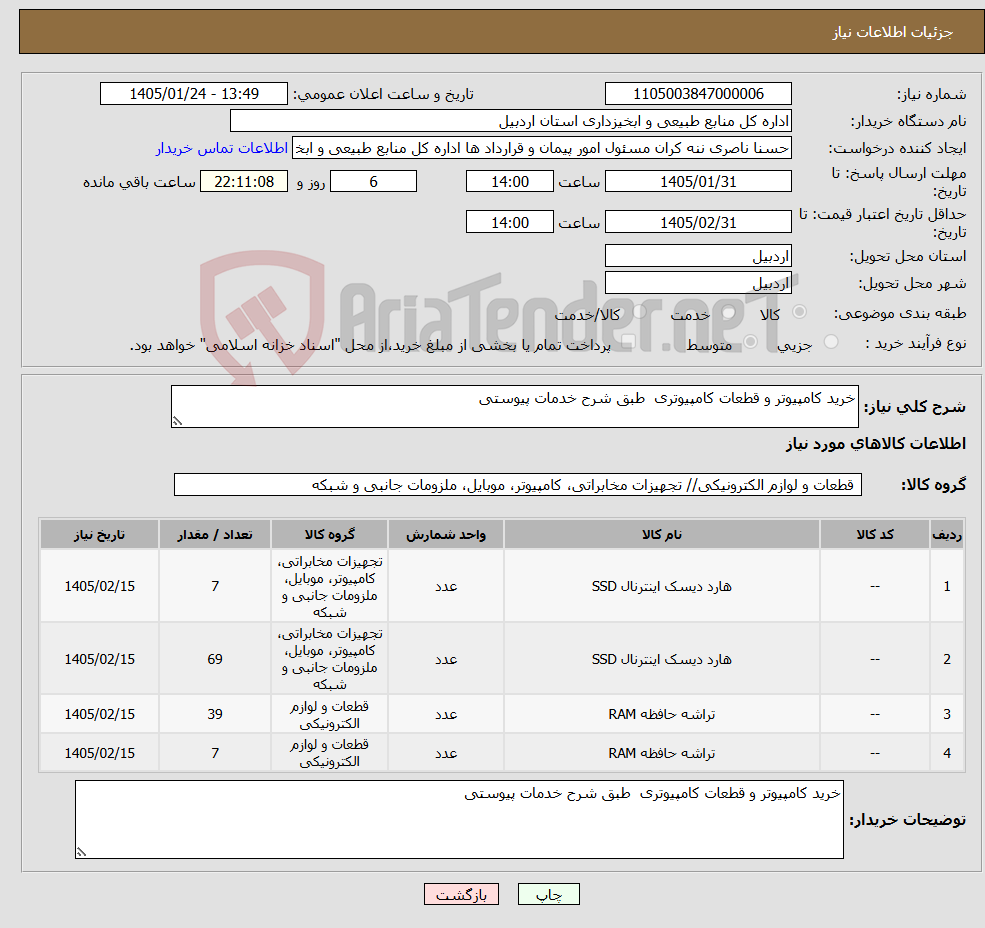
Task: Click quantity 7 in row 4
Action: 215,753
